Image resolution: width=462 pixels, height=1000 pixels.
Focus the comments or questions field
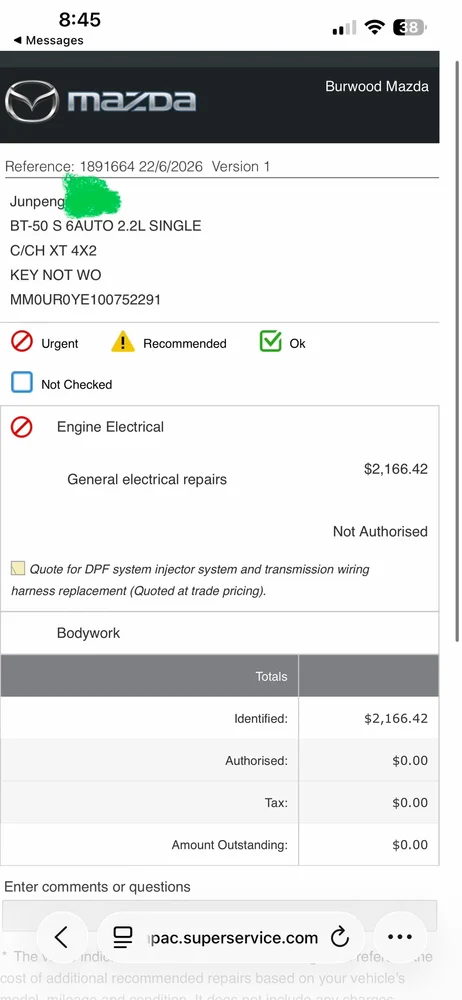220,916
